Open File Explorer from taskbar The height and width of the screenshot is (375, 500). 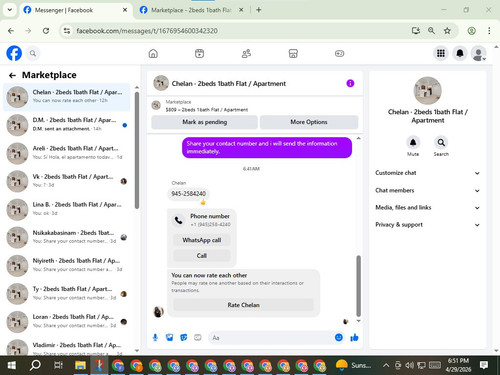tap(80, 365)
